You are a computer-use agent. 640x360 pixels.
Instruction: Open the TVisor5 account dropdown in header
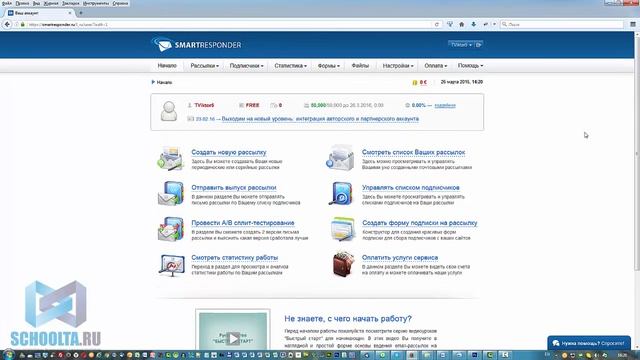461,44
